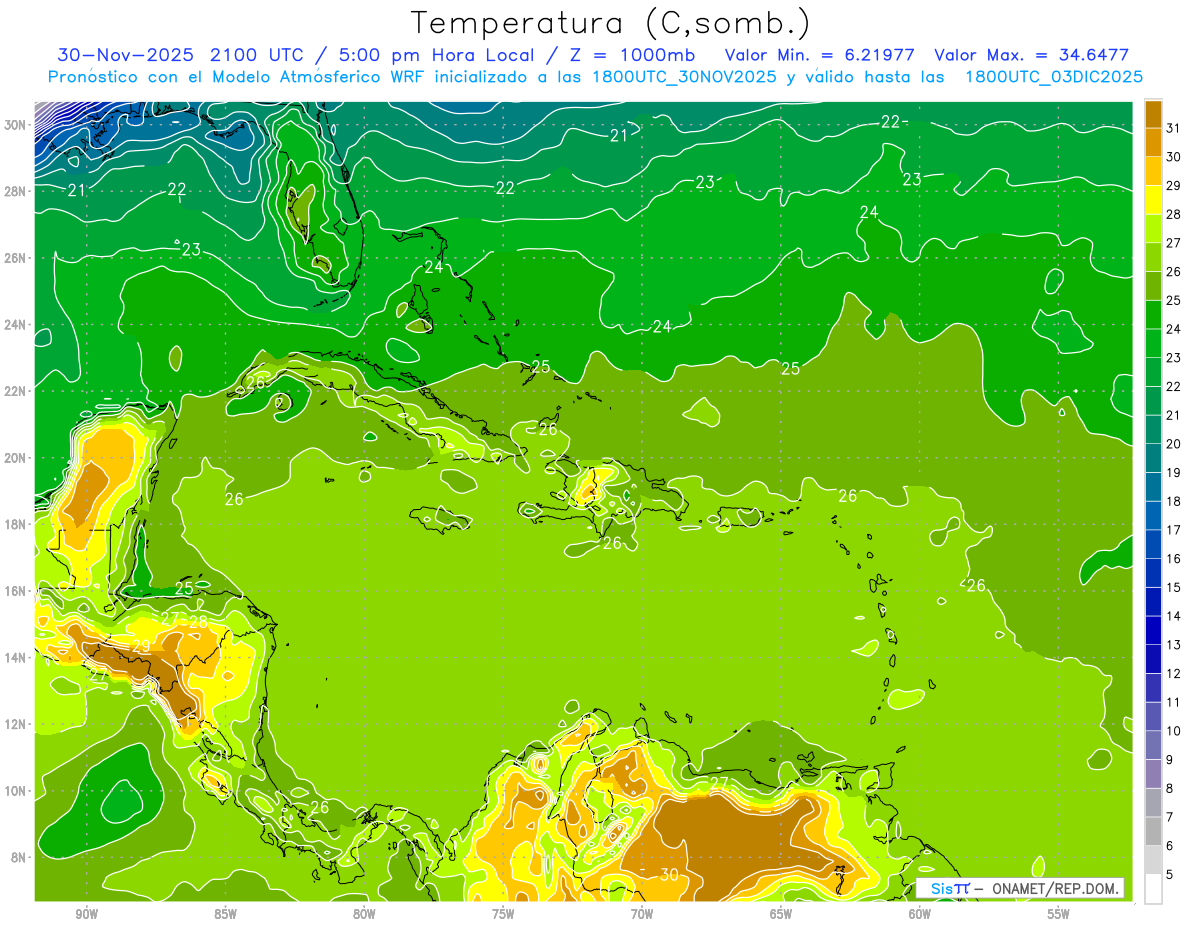Select the "Valor Max. = 34.6477" text
The width and height of the screenshot is (1200, 927).
(1031, 55)
